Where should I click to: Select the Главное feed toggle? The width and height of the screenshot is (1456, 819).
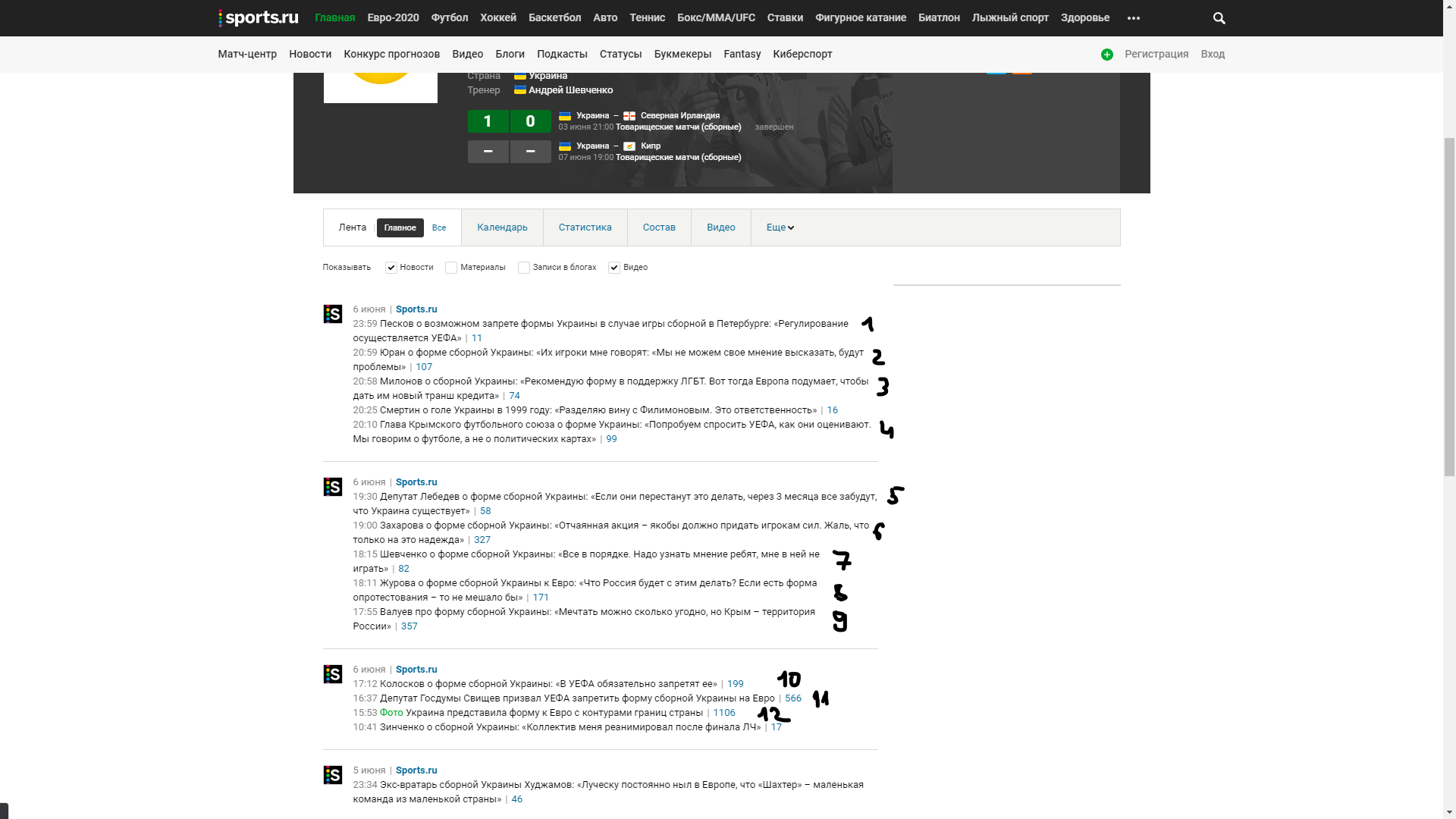pos(400,227)
